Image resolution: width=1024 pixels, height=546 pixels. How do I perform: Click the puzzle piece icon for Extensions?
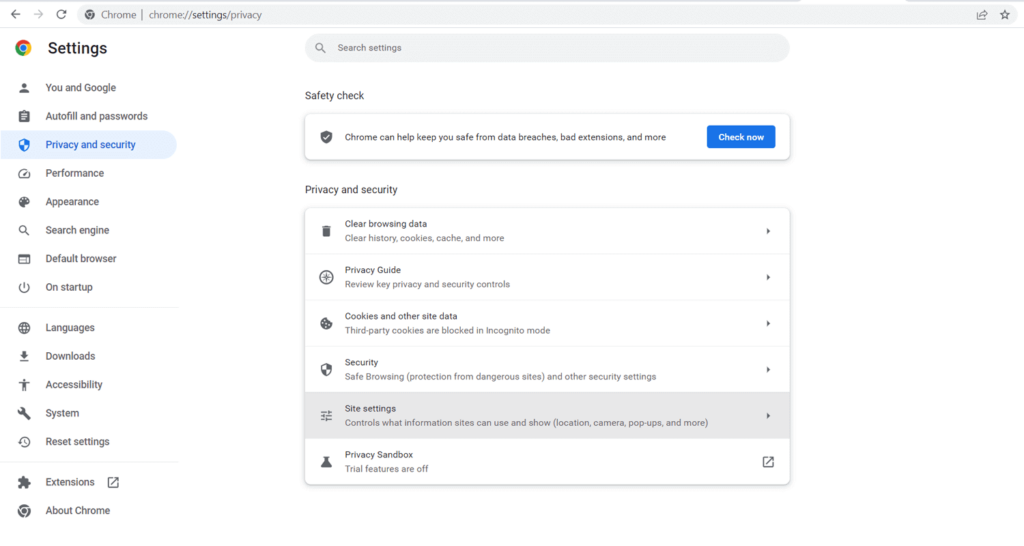[24, 482]
